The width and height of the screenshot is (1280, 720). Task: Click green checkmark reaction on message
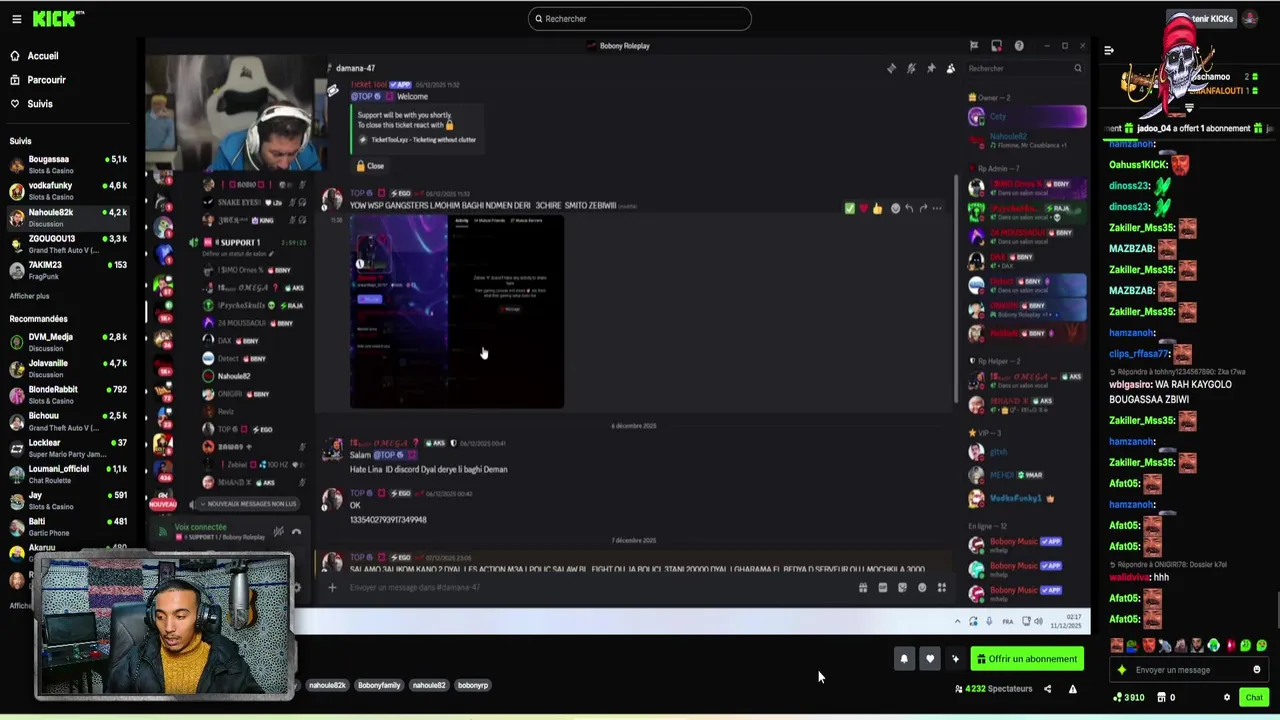click(x=849, y=209)
